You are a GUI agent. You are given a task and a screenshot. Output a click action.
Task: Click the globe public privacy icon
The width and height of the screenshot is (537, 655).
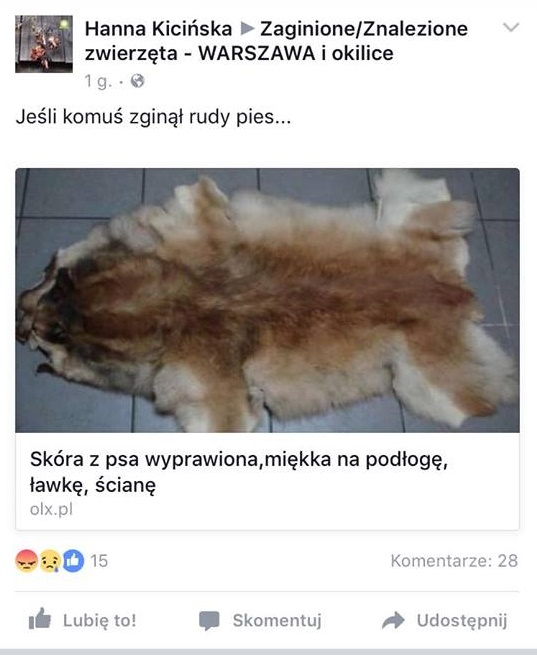137,81
